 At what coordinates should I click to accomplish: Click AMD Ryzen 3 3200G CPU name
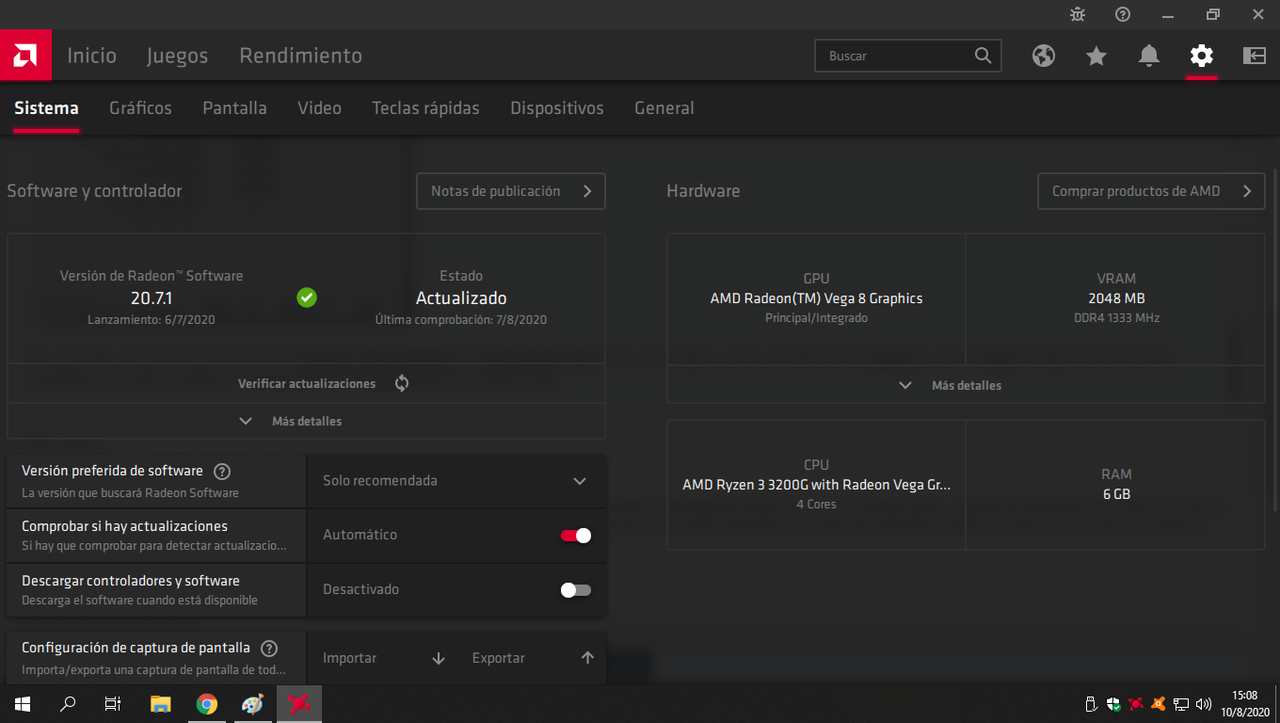tap(816, 484)
